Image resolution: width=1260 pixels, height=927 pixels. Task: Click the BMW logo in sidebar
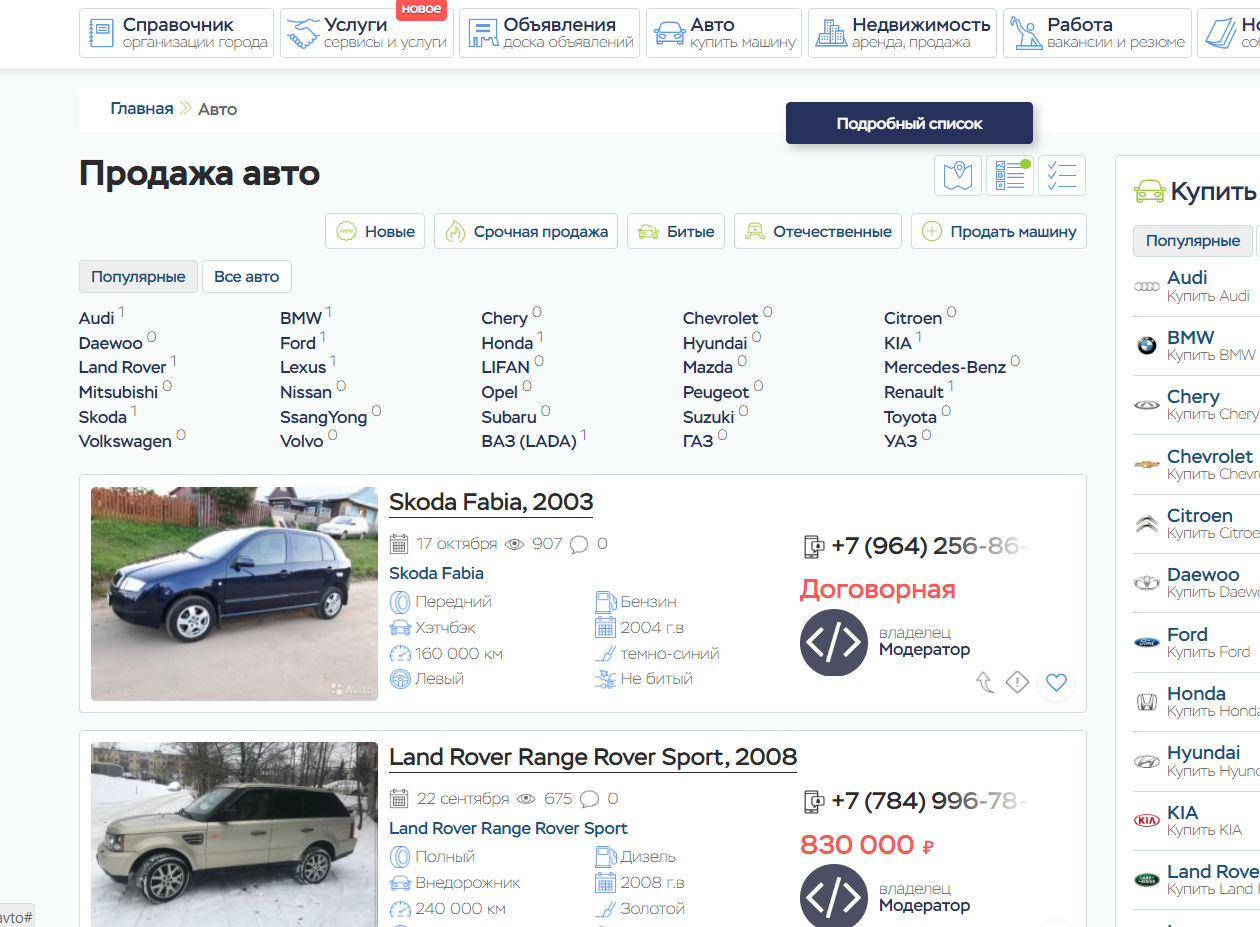[1146, 346]
